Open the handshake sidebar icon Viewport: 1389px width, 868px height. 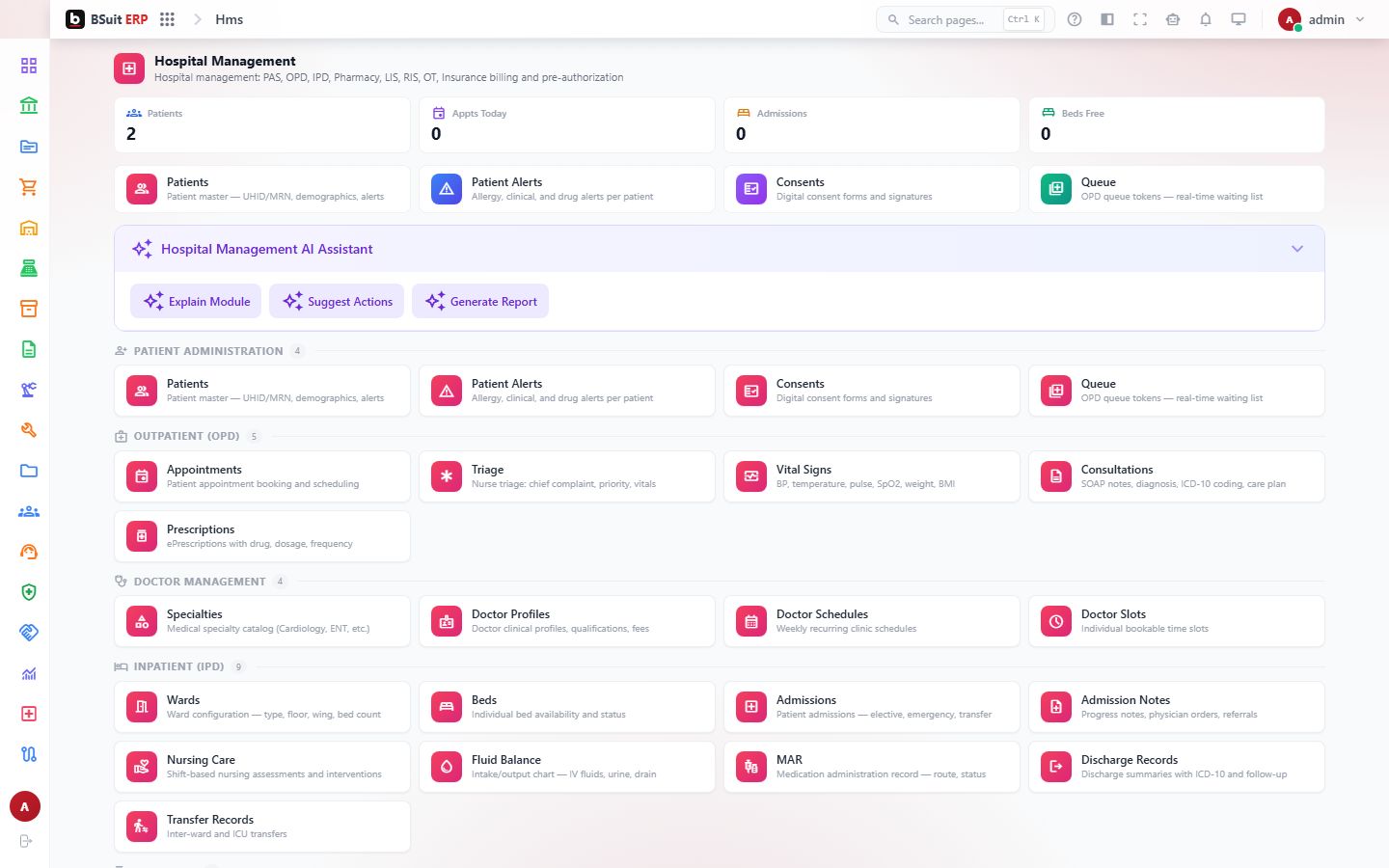tap(29, 633)
